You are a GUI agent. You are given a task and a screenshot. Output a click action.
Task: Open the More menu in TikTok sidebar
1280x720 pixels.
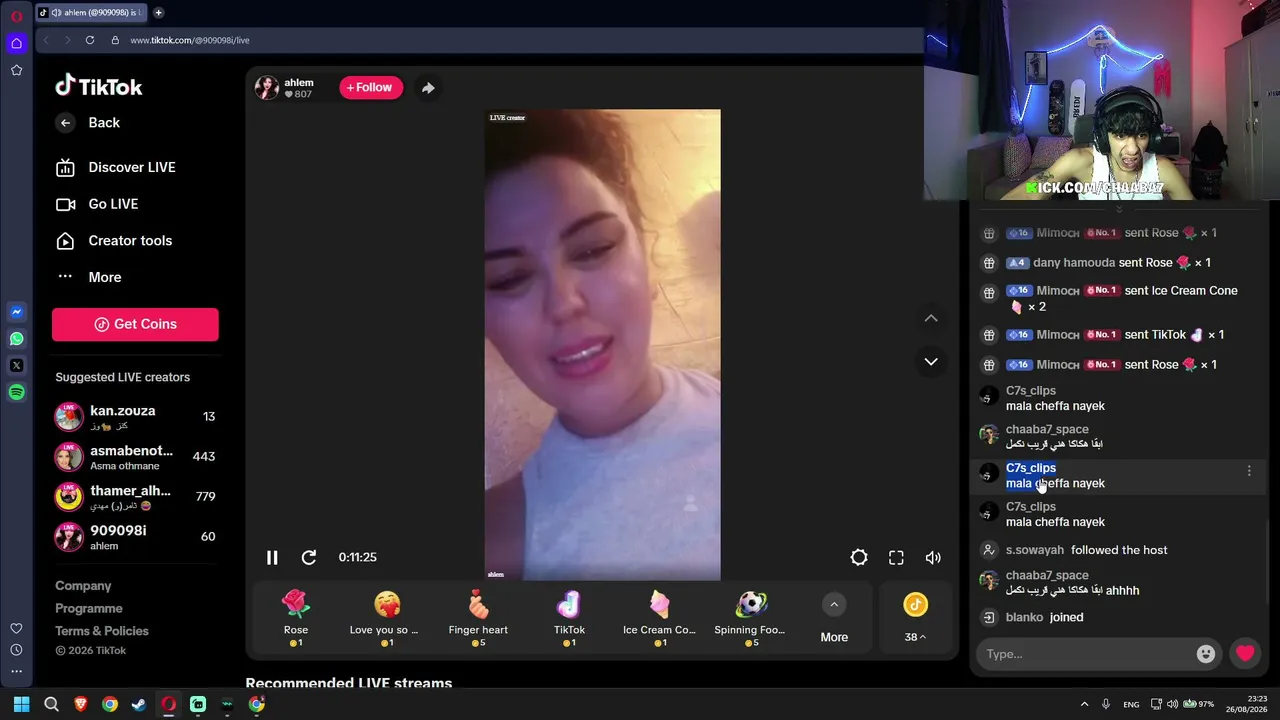click(x=89, y=277)
